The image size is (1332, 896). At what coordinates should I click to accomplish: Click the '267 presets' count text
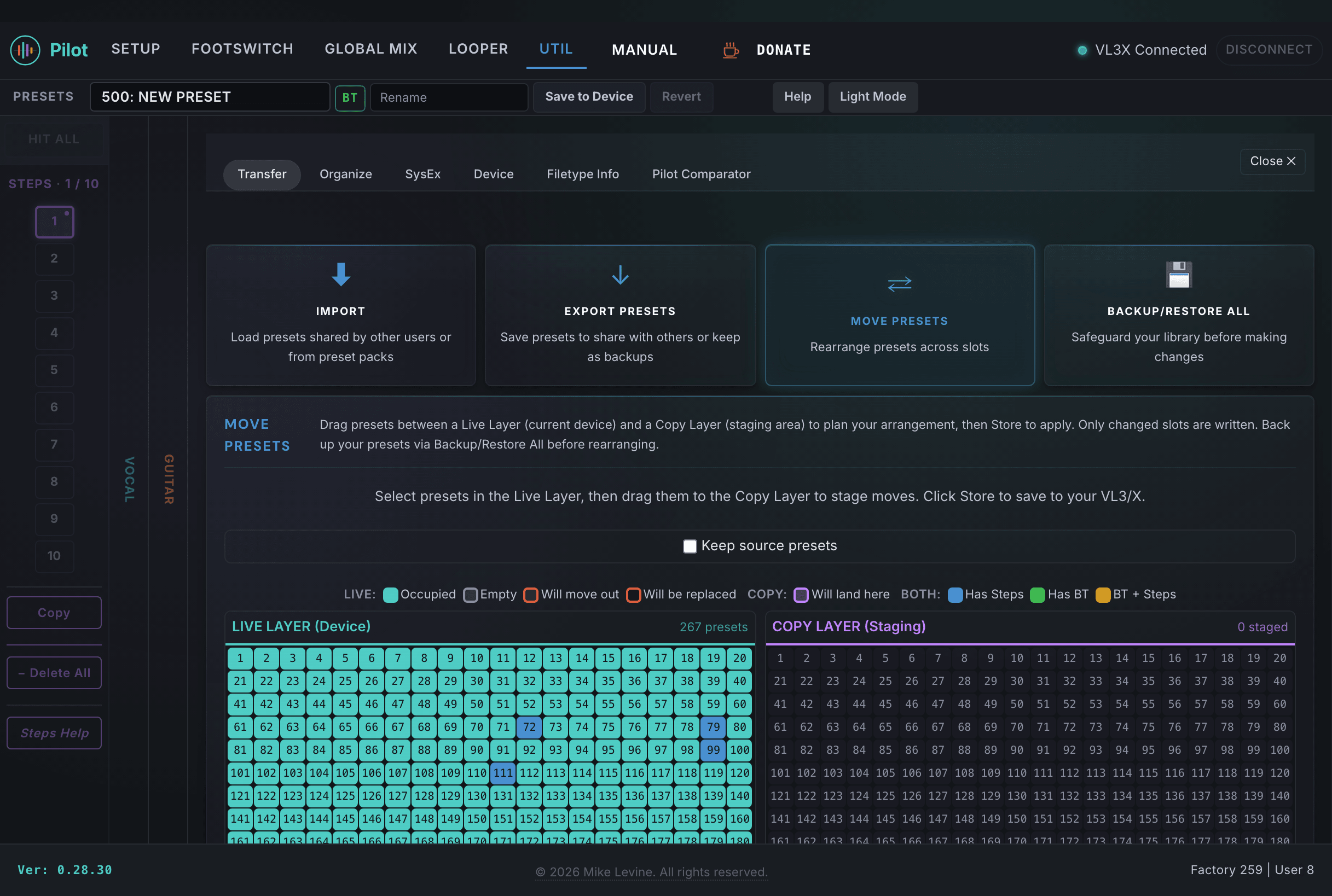click(714, 627)
